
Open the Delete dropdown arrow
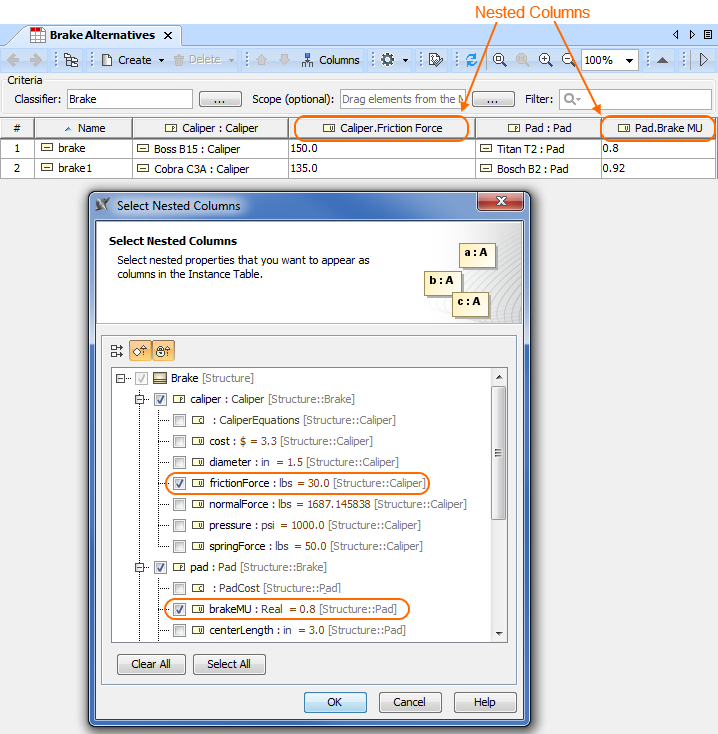[x=231, y=60]
